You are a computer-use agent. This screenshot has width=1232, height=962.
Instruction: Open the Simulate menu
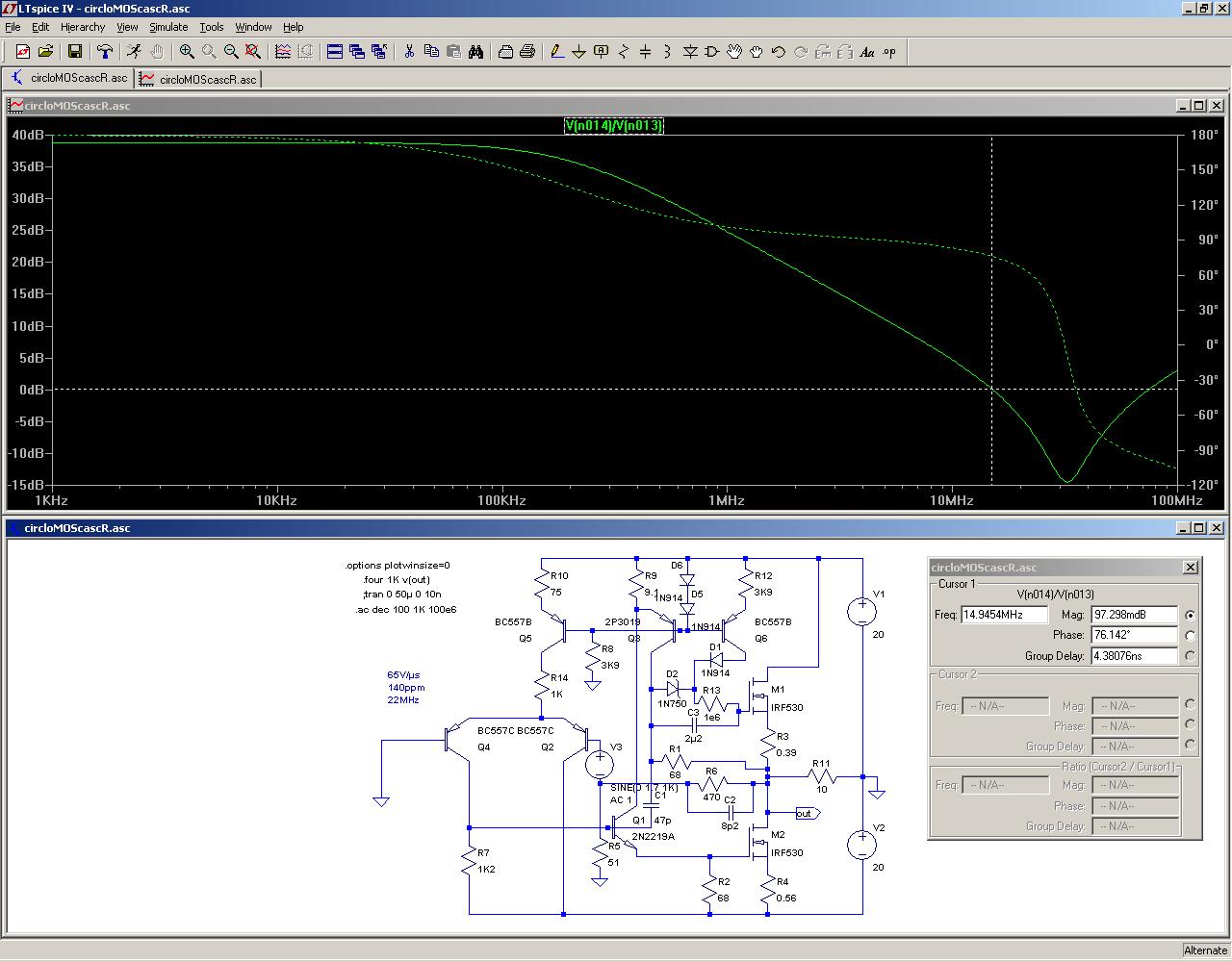click(168, 27)
